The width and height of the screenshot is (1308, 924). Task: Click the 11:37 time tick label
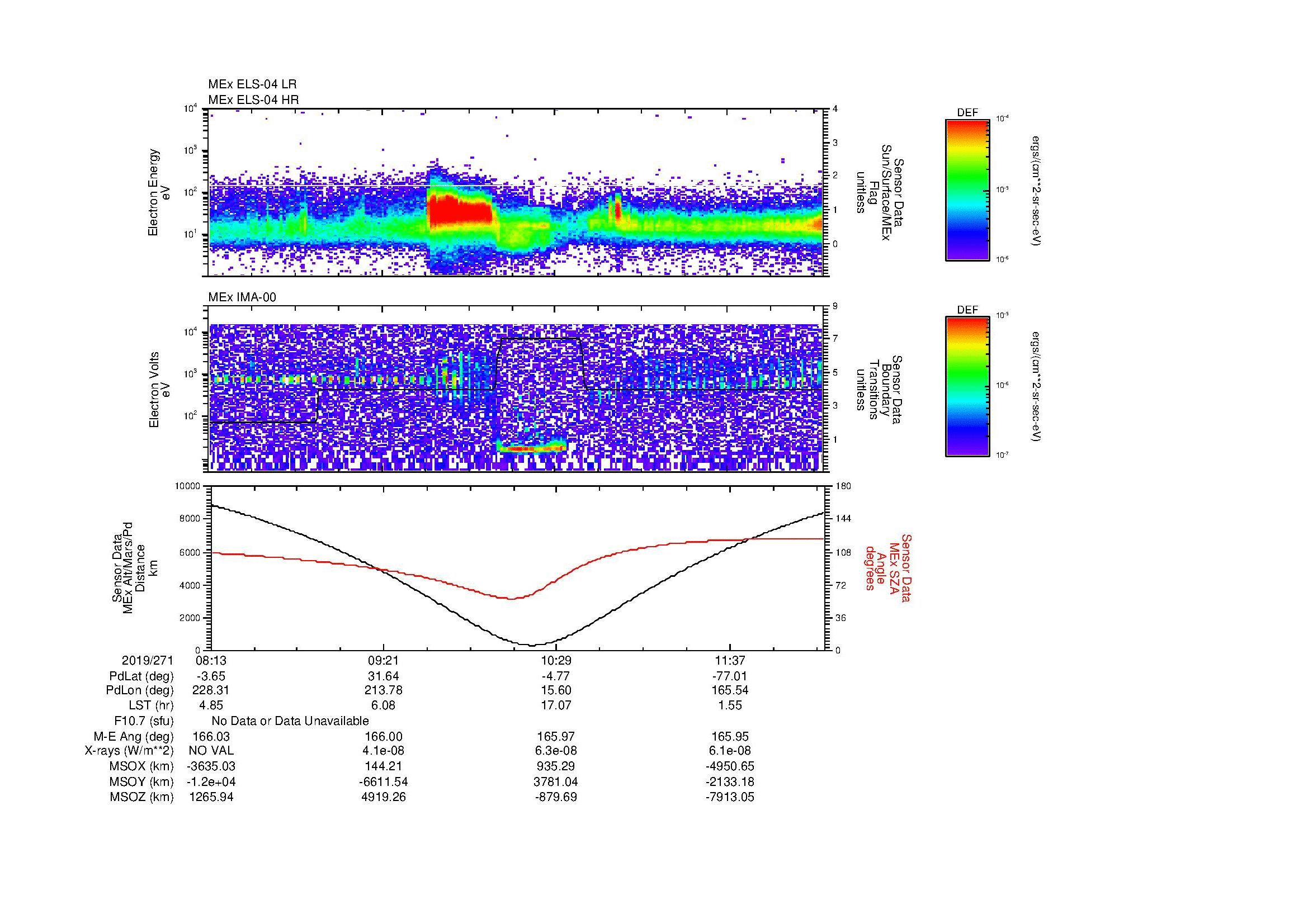tap(730, 660)
